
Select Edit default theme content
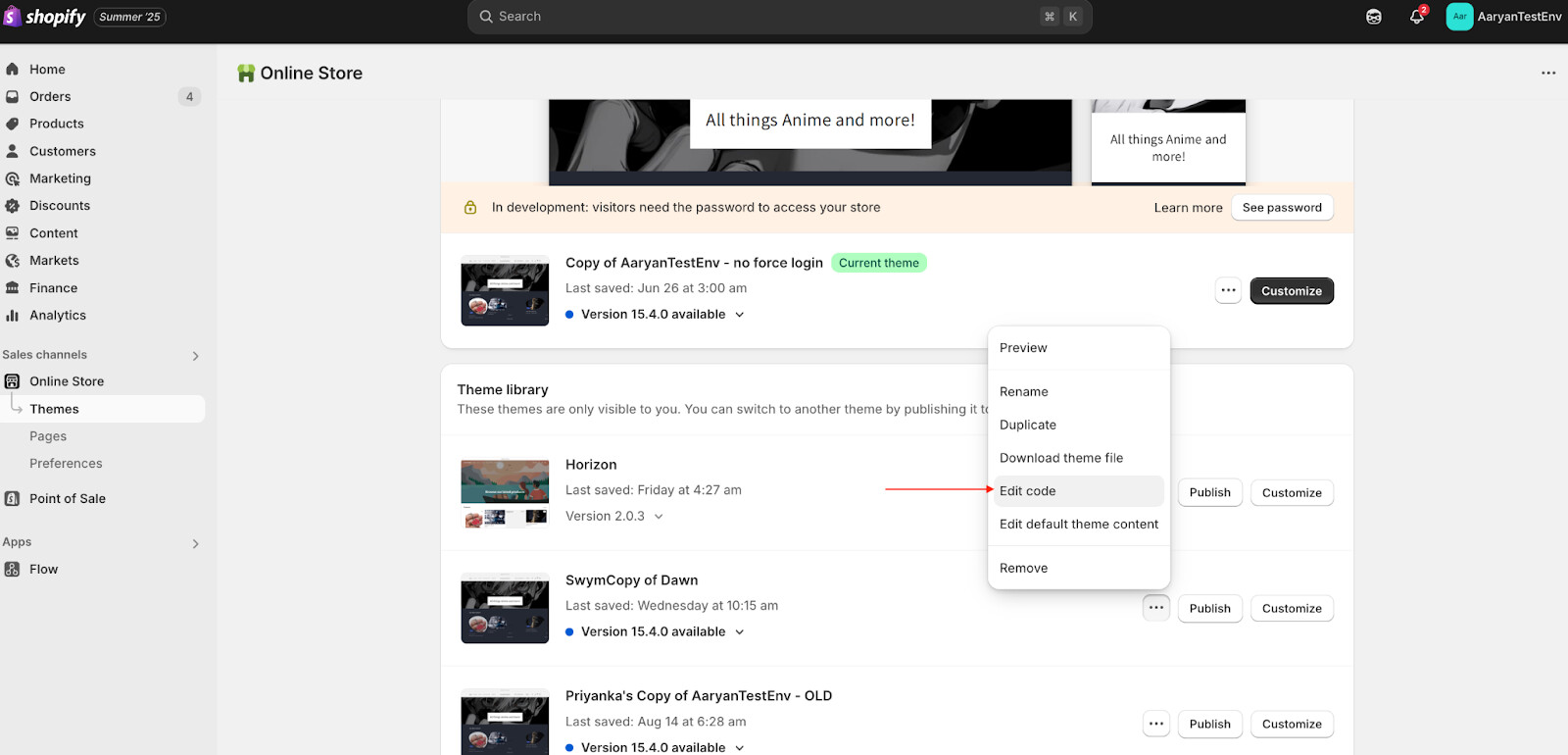1078,525
